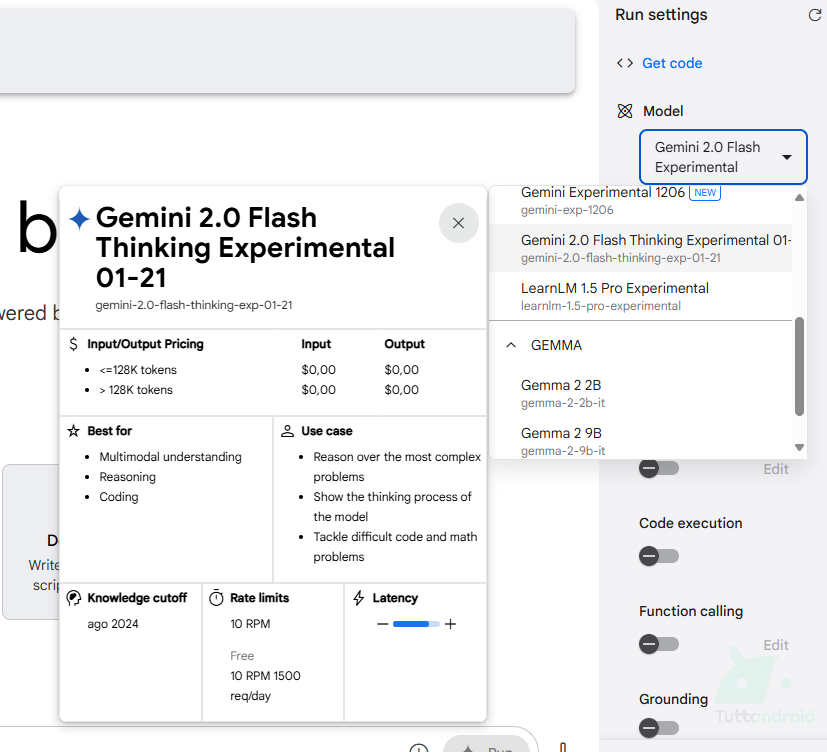Screen dimensions: 827x752
Task: Select Gemini Experimental 1206 model
Action: [x=640, y=200]
